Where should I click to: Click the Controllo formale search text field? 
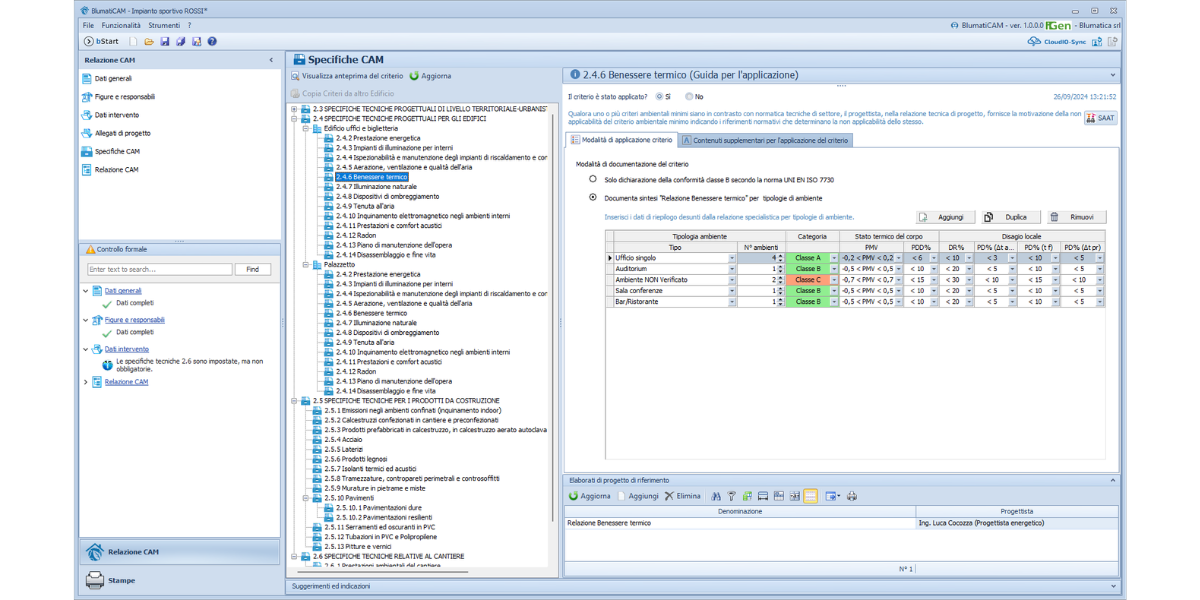pos(159,269)
